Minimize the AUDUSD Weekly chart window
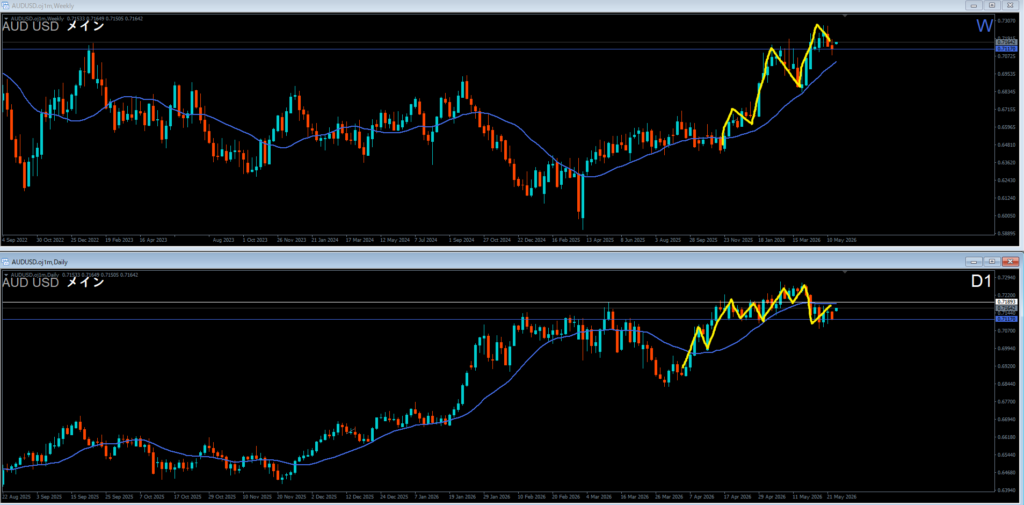 (x=976, y=5)
